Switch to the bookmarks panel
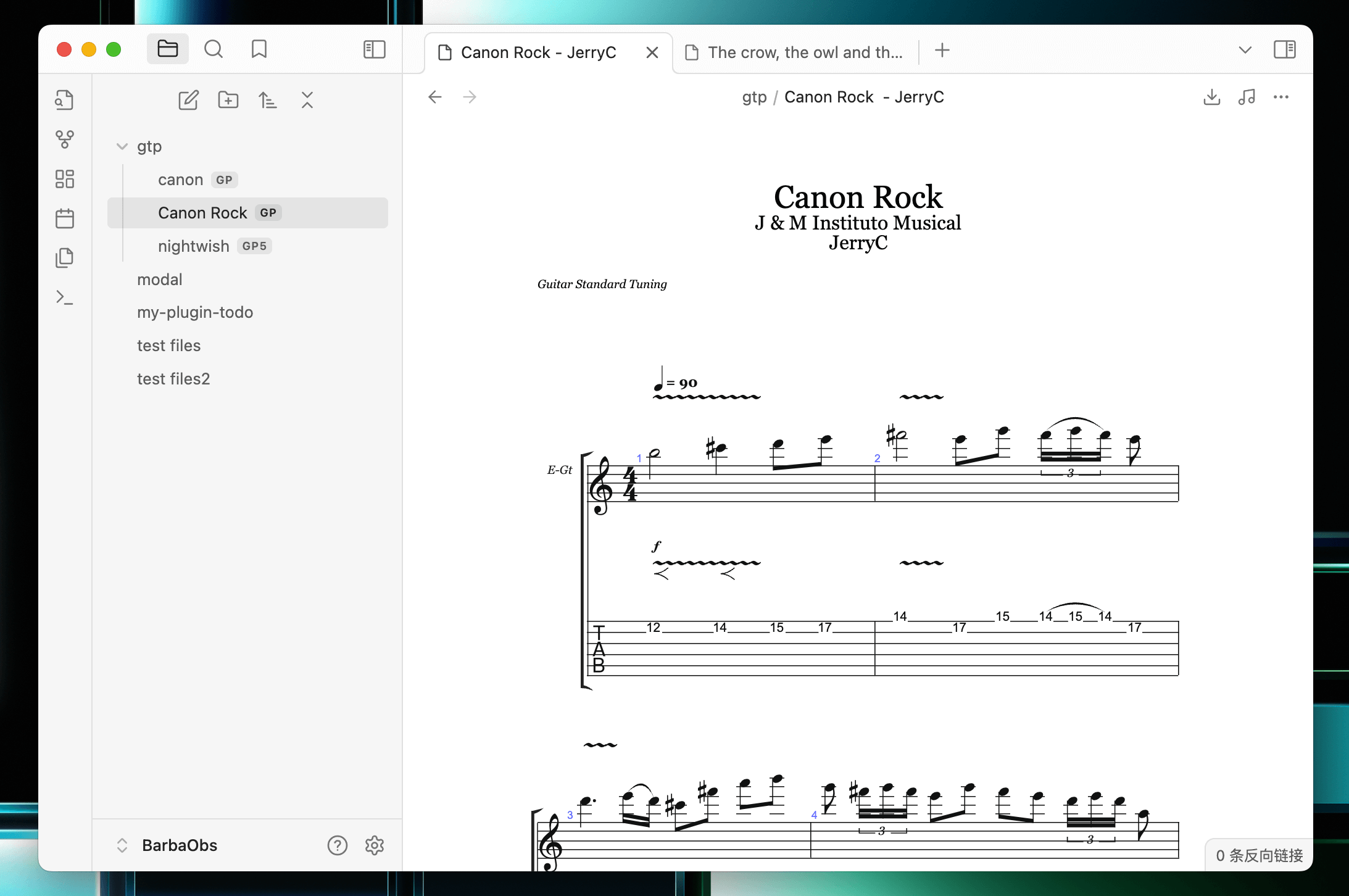Screen dimensions: 1349x896 pyautogui.click(x=259, y=49)
